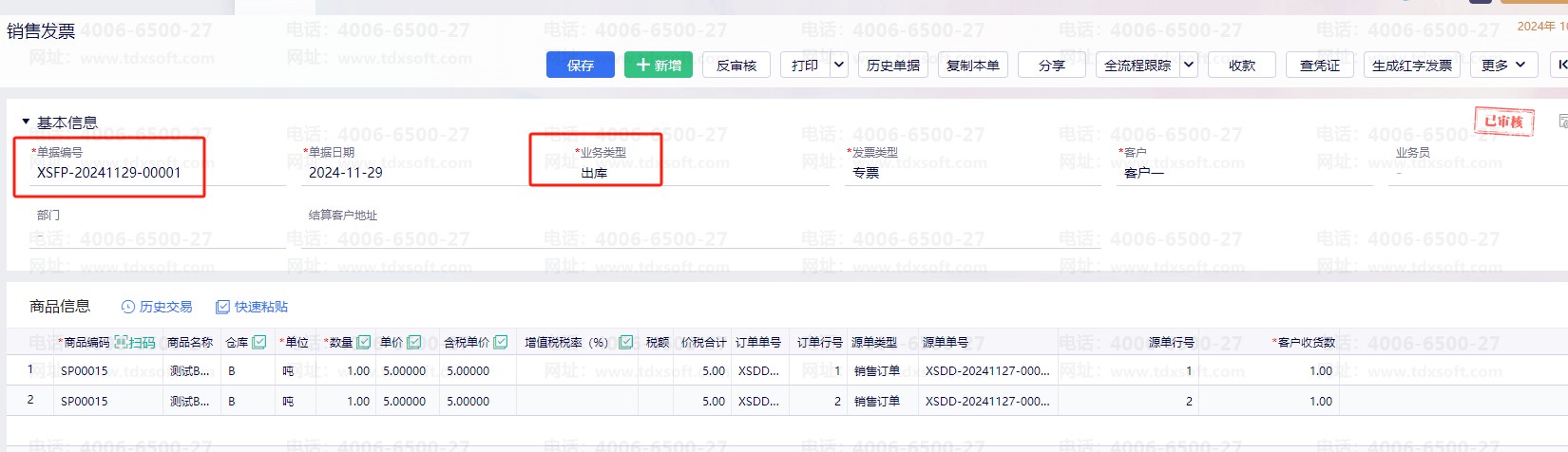Click batch-fill icon beside 含税单价 column
The width and height of the screenshot is (1568, 452).
[x=501, y=342]
